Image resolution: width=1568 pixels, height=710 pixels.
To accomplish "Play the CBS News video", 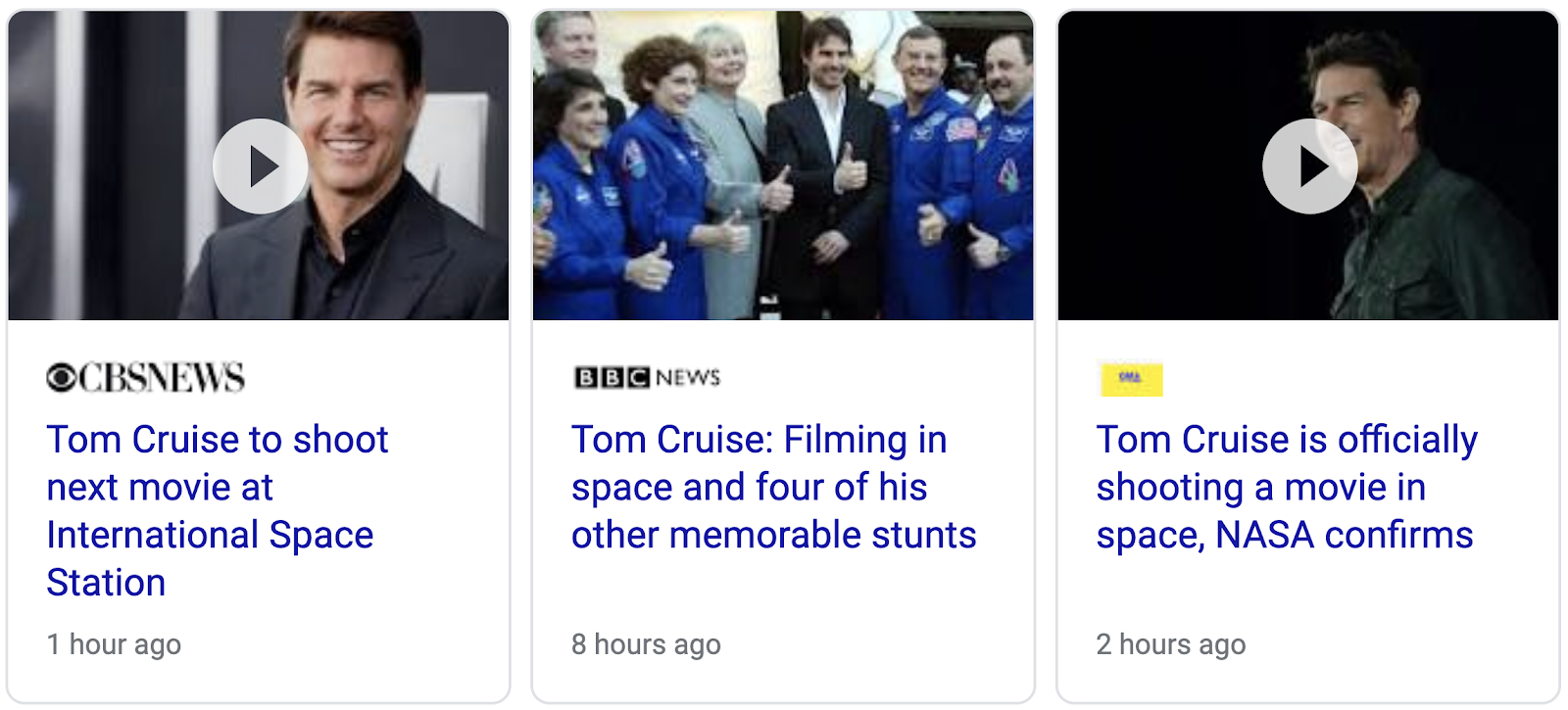I will pos(260,166).
